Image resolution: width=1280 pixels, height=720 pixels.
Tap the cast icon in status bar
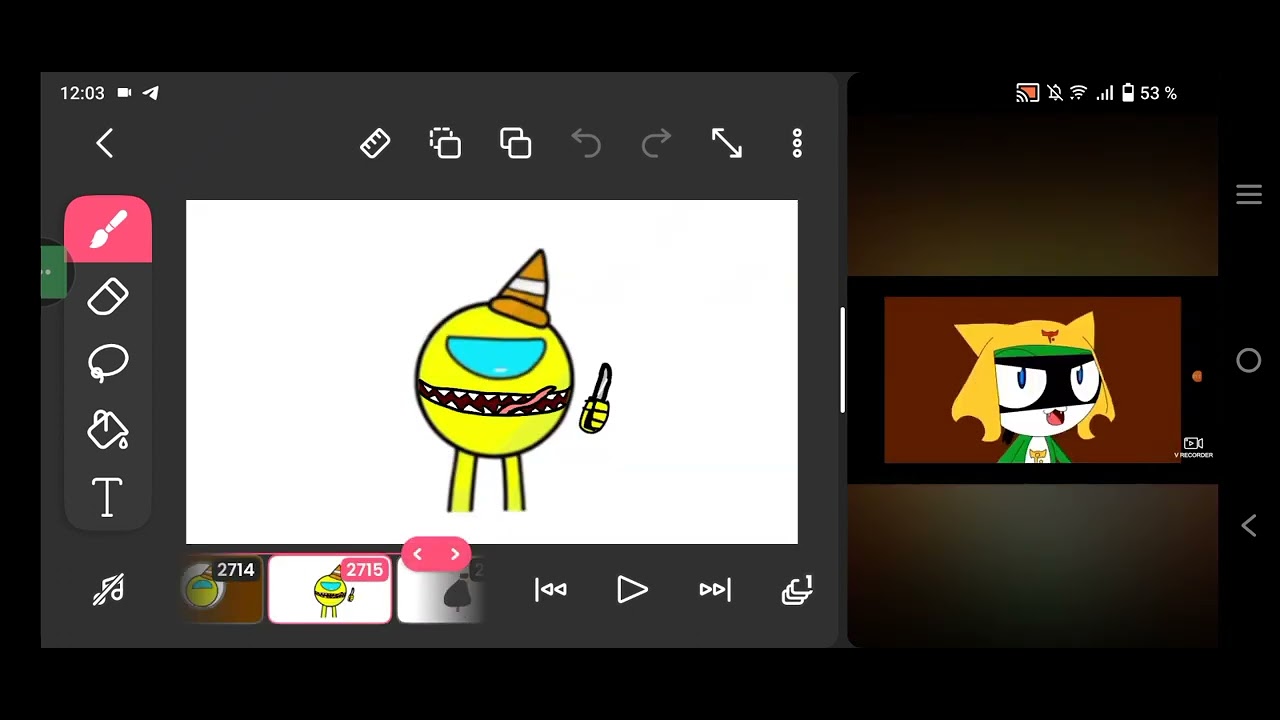point(1027,93)
